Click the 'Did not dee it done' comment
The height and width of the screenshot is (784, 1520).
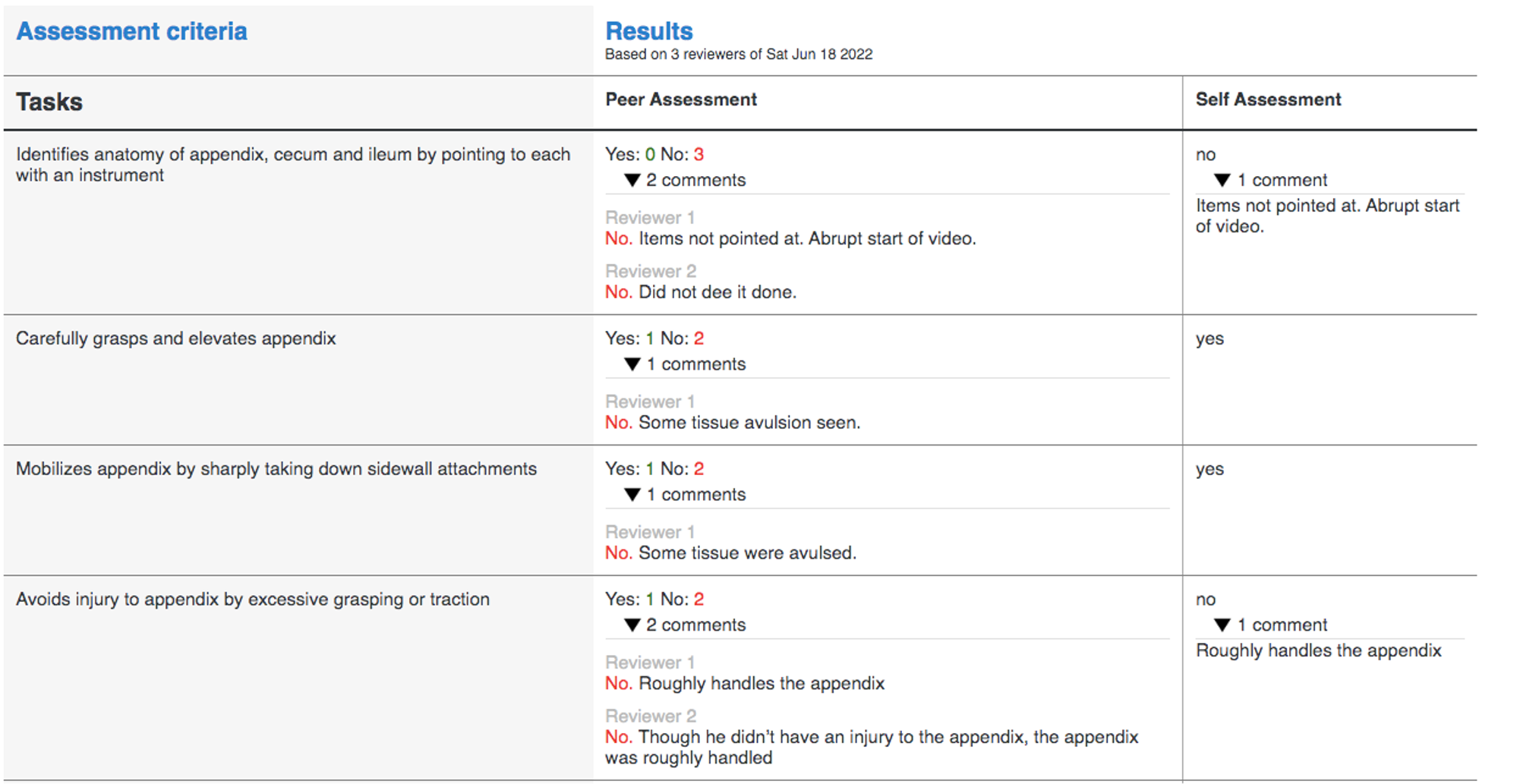(x=717, y=292)
